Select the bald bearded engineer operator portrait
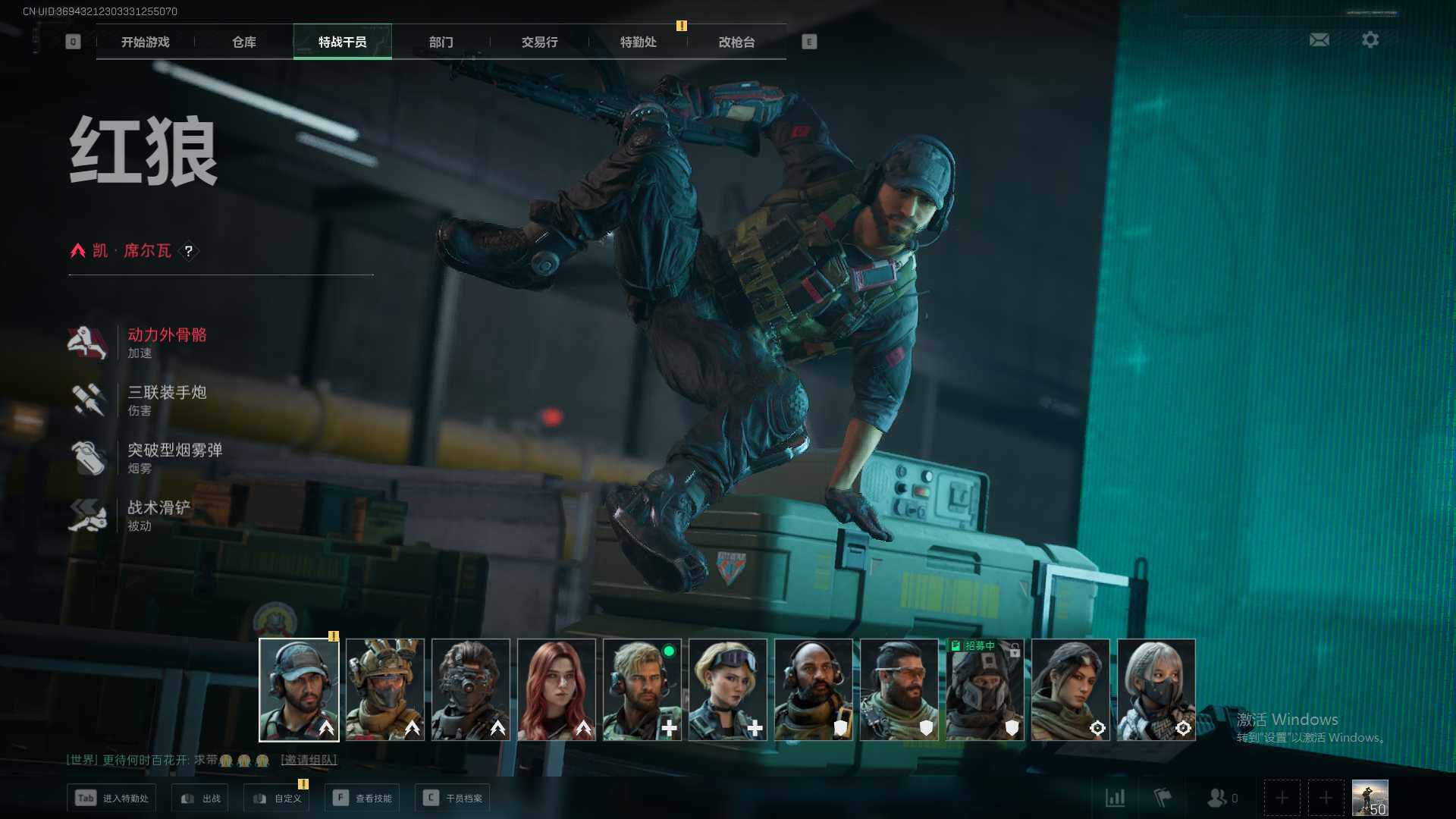Image resolution: width=1456 pixels, height=819 pixels. (x=814, y=689)
